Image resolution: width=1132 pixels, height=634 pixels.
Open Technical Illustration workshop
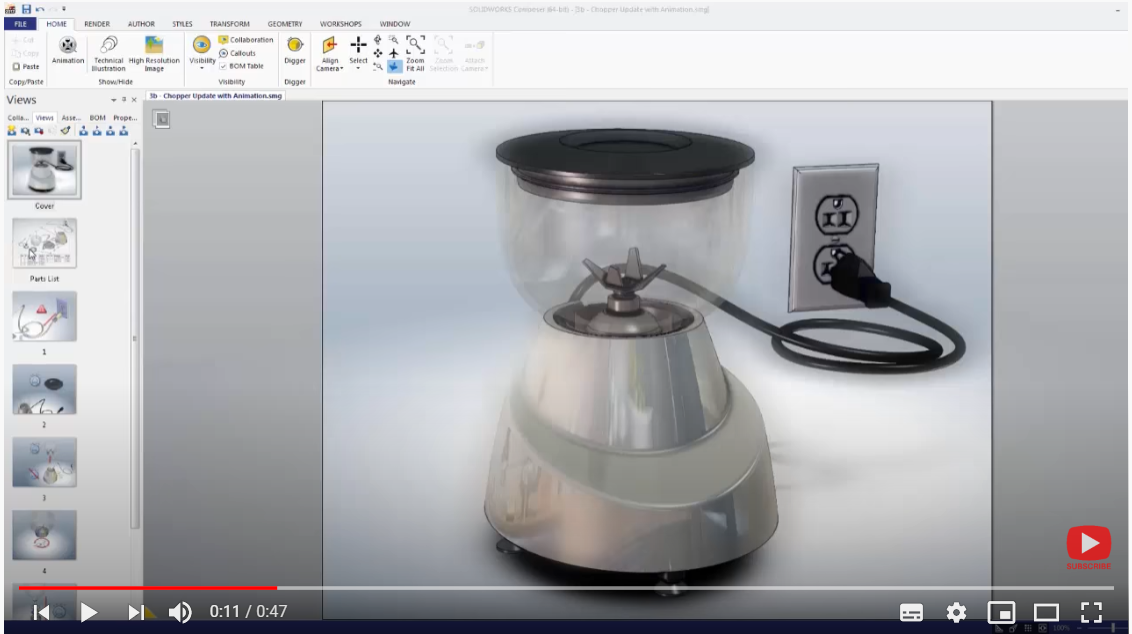coord(108,45)
